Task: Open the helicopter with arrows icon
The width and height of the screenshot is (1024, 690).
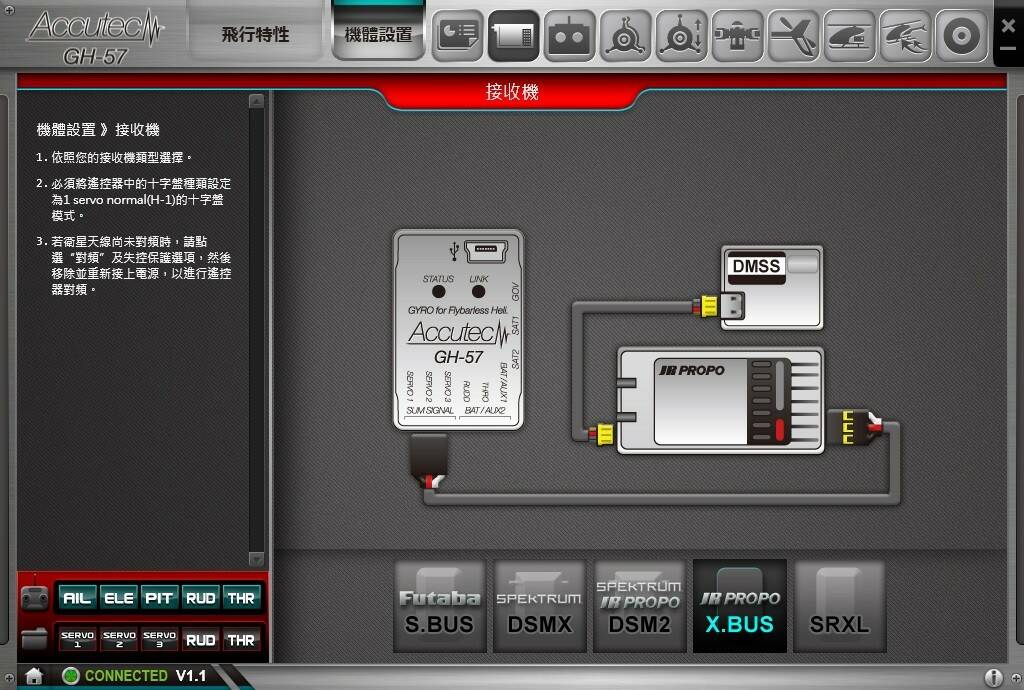Action: click(x=905, y=36)
